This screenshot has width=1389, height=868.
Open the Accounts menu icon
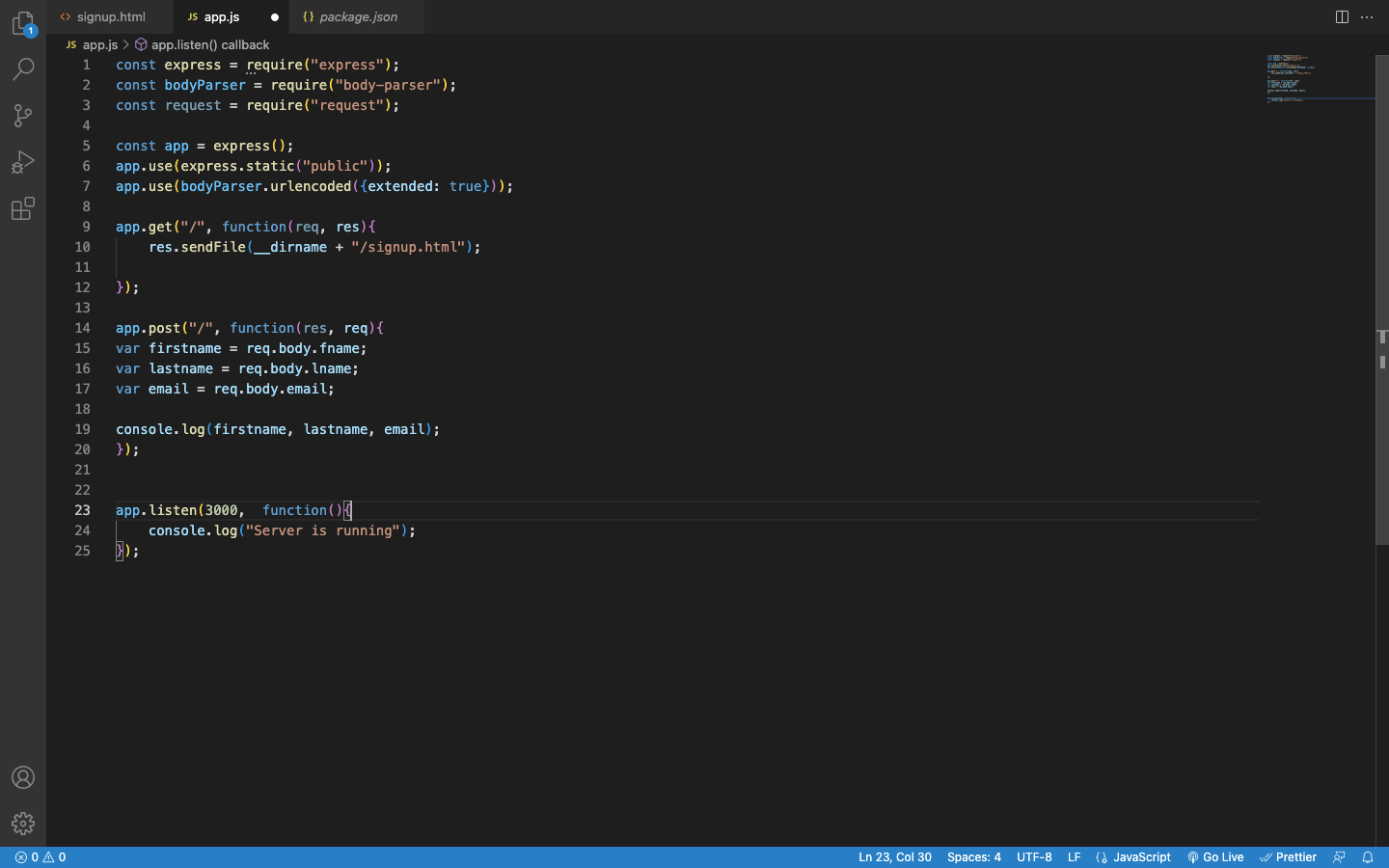[x=22, y=777]
